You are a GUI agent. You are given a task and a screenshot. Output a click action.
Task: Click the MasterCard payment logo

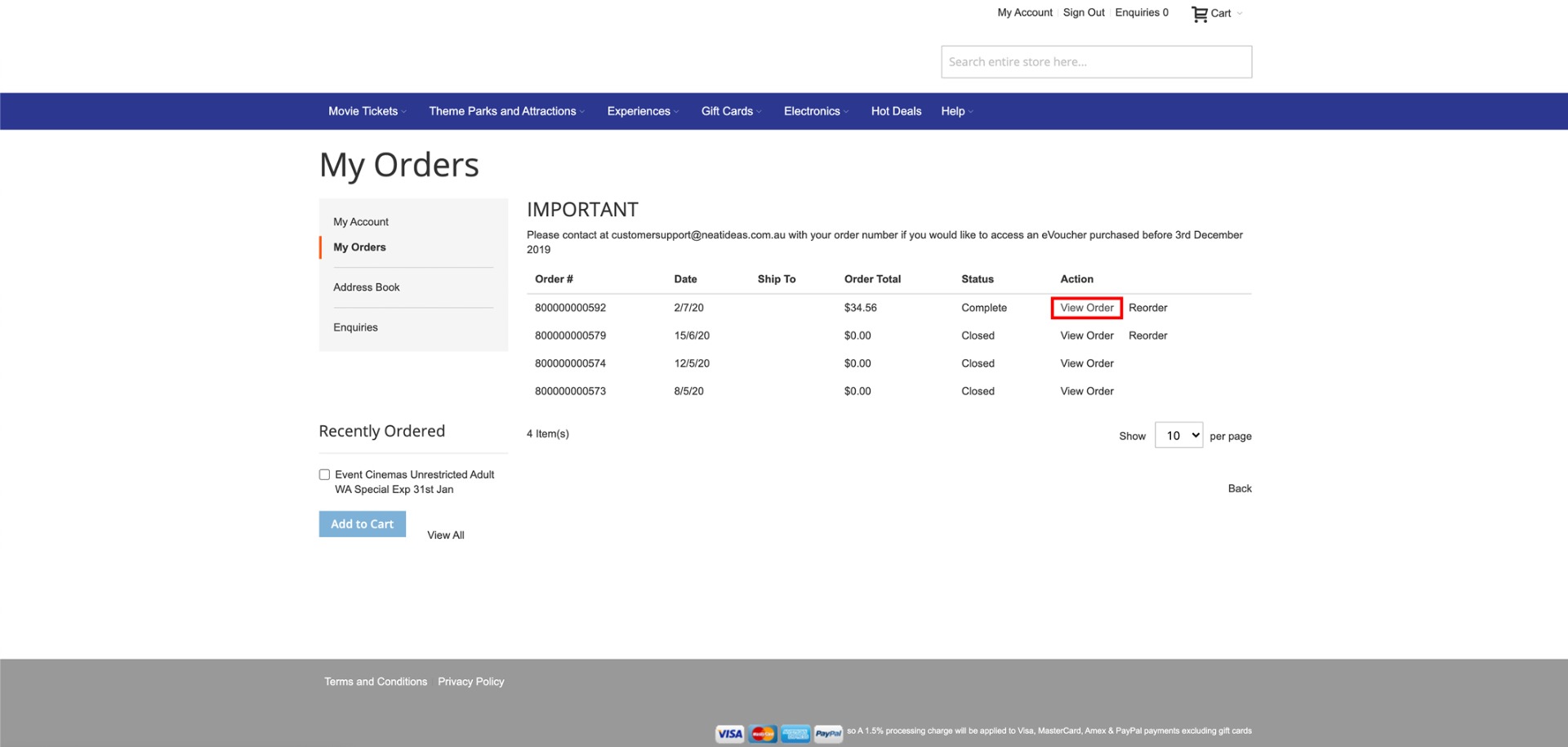[763, 733]
